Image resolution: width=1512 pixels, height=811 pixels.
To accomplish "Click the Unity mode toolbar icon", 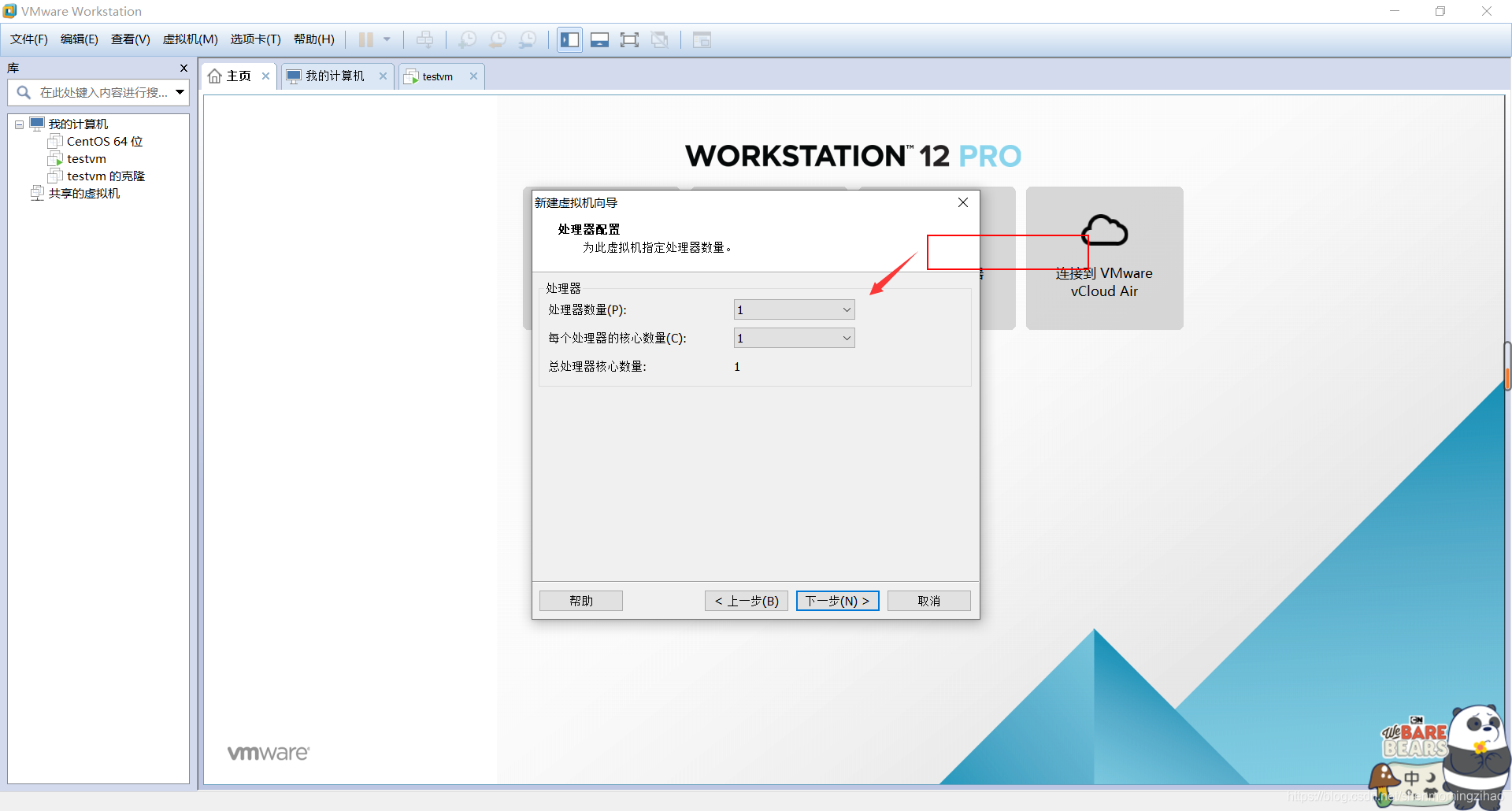I will pyautogui.click(x=660, y=39).
